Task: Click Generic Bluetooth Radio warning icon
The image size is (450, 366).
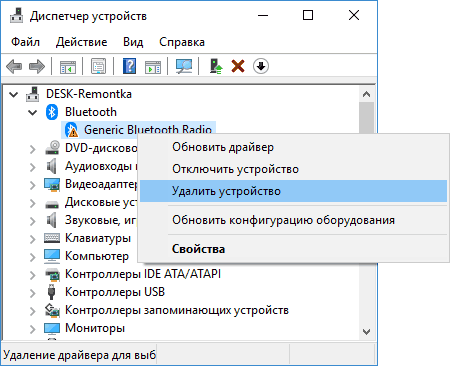Action: coord(71,130)
